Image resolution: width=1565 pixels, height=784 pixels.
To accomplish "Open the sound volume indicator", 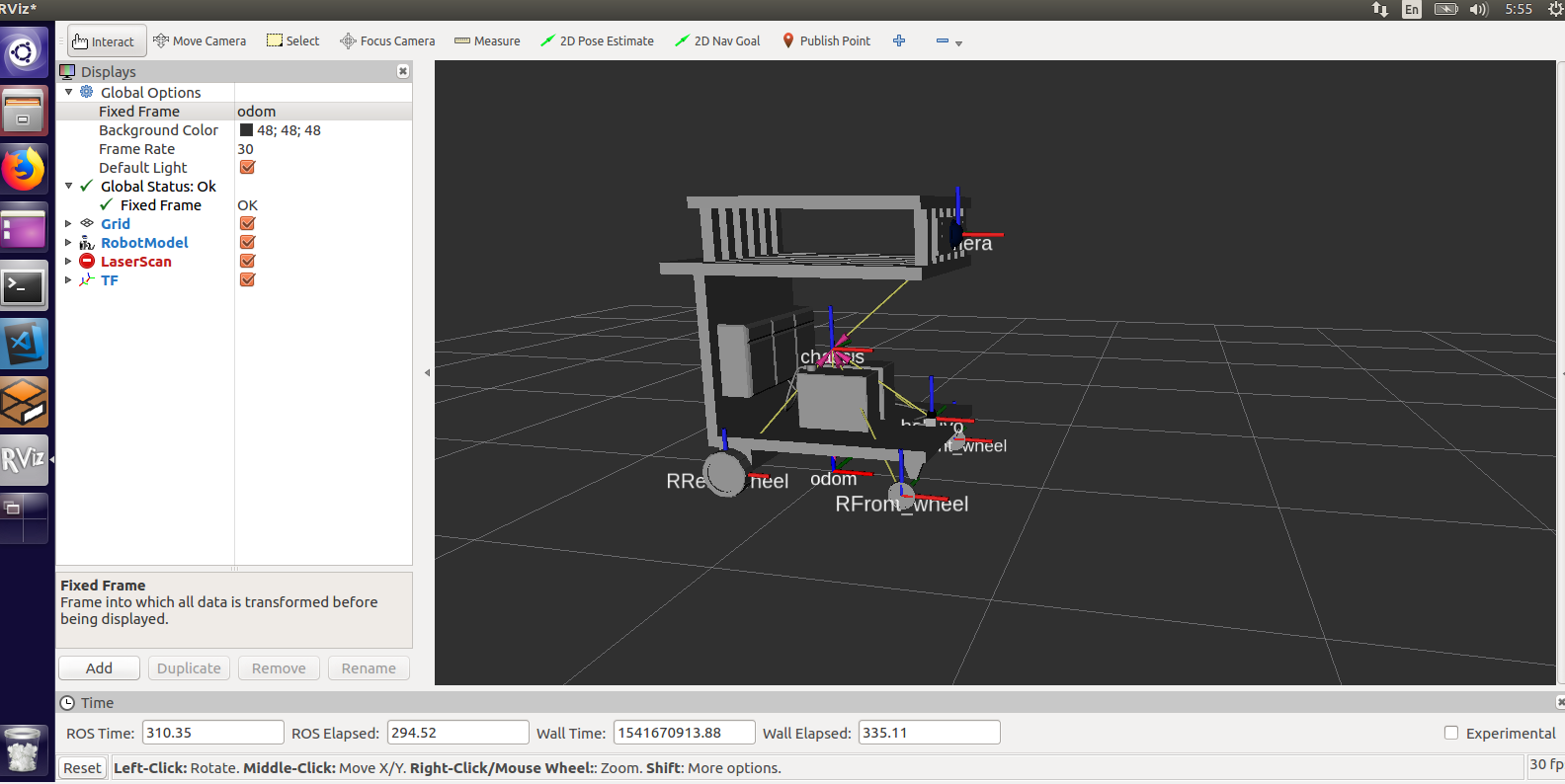I will [1478, 10].
